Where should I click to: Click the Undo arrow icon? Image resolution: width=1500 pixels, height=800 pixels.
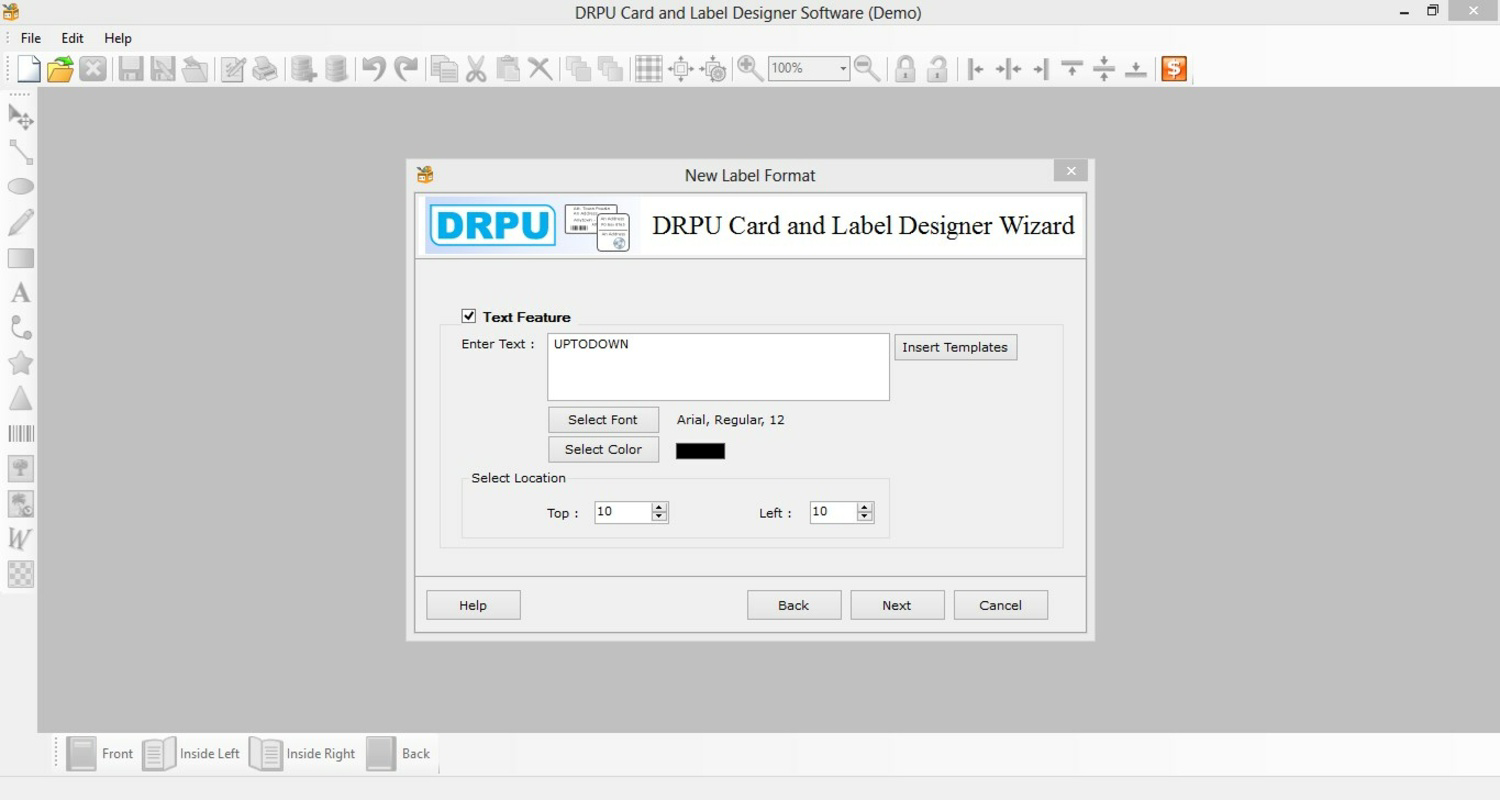click(373, 68)
